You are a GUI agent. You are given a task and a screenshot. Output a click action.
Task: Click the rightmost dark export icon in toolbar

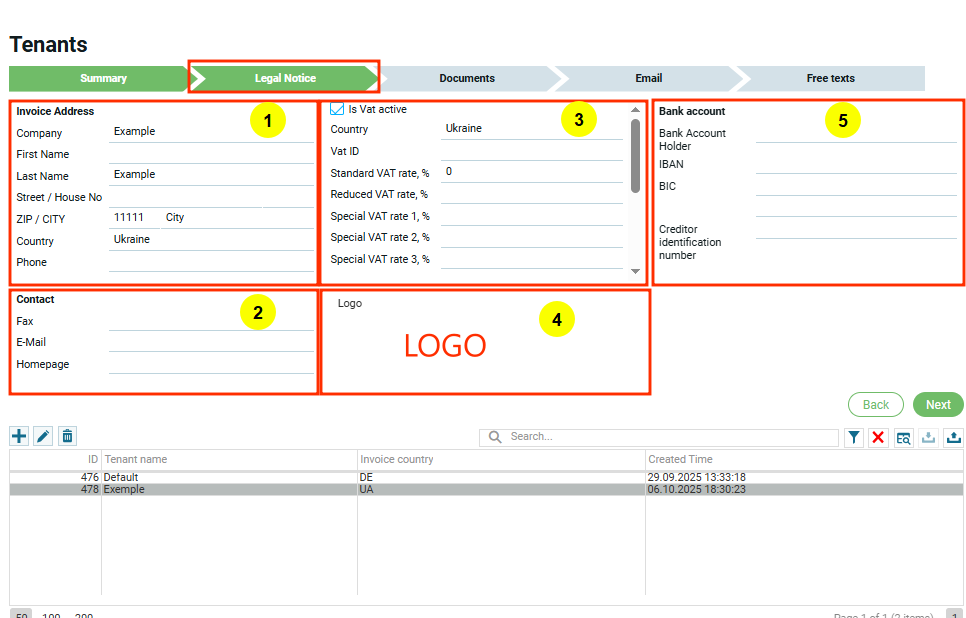(x=953, y=437)
